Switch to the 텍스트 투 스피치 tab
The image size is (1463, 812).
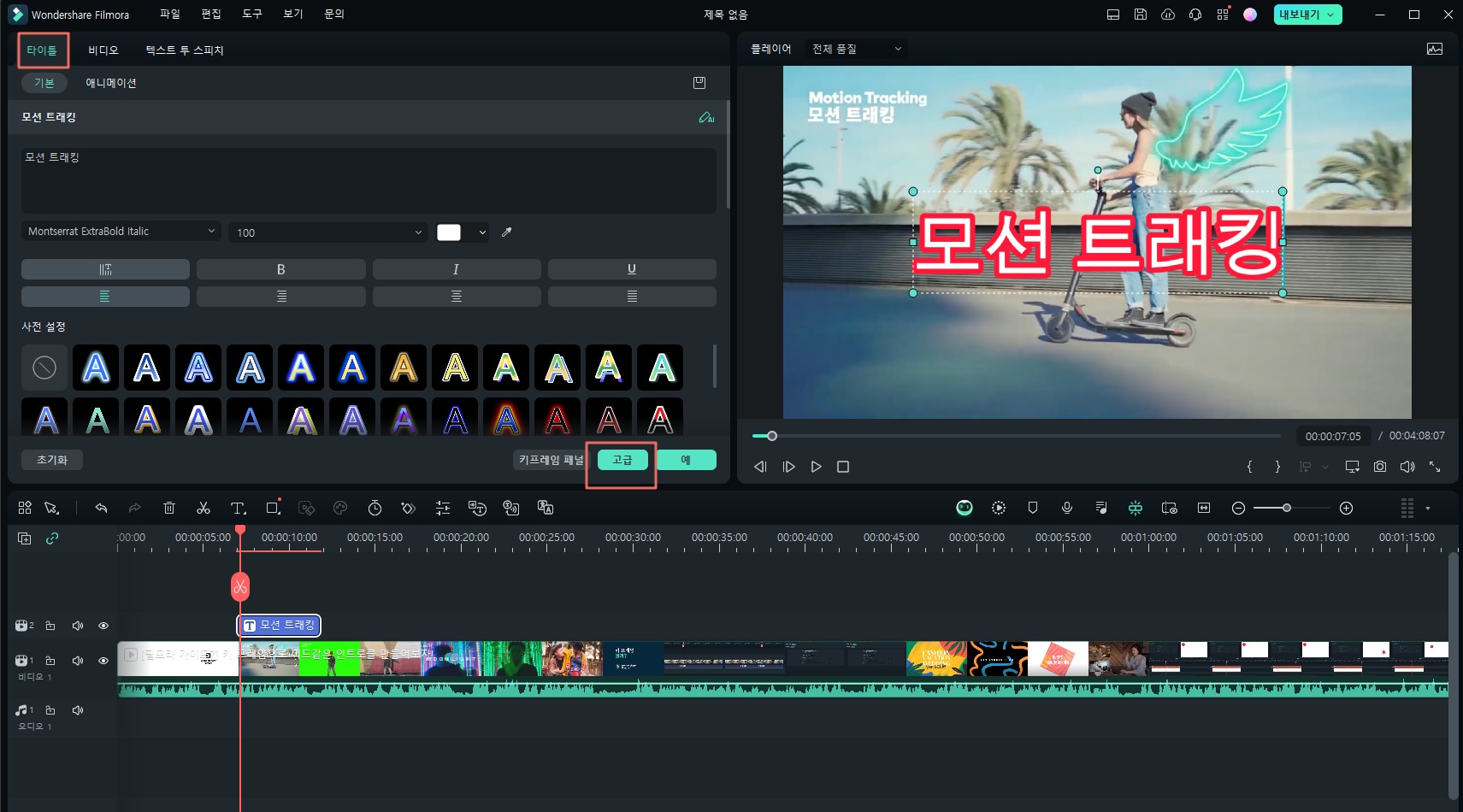pyautogui.click(x=185, y=50)
